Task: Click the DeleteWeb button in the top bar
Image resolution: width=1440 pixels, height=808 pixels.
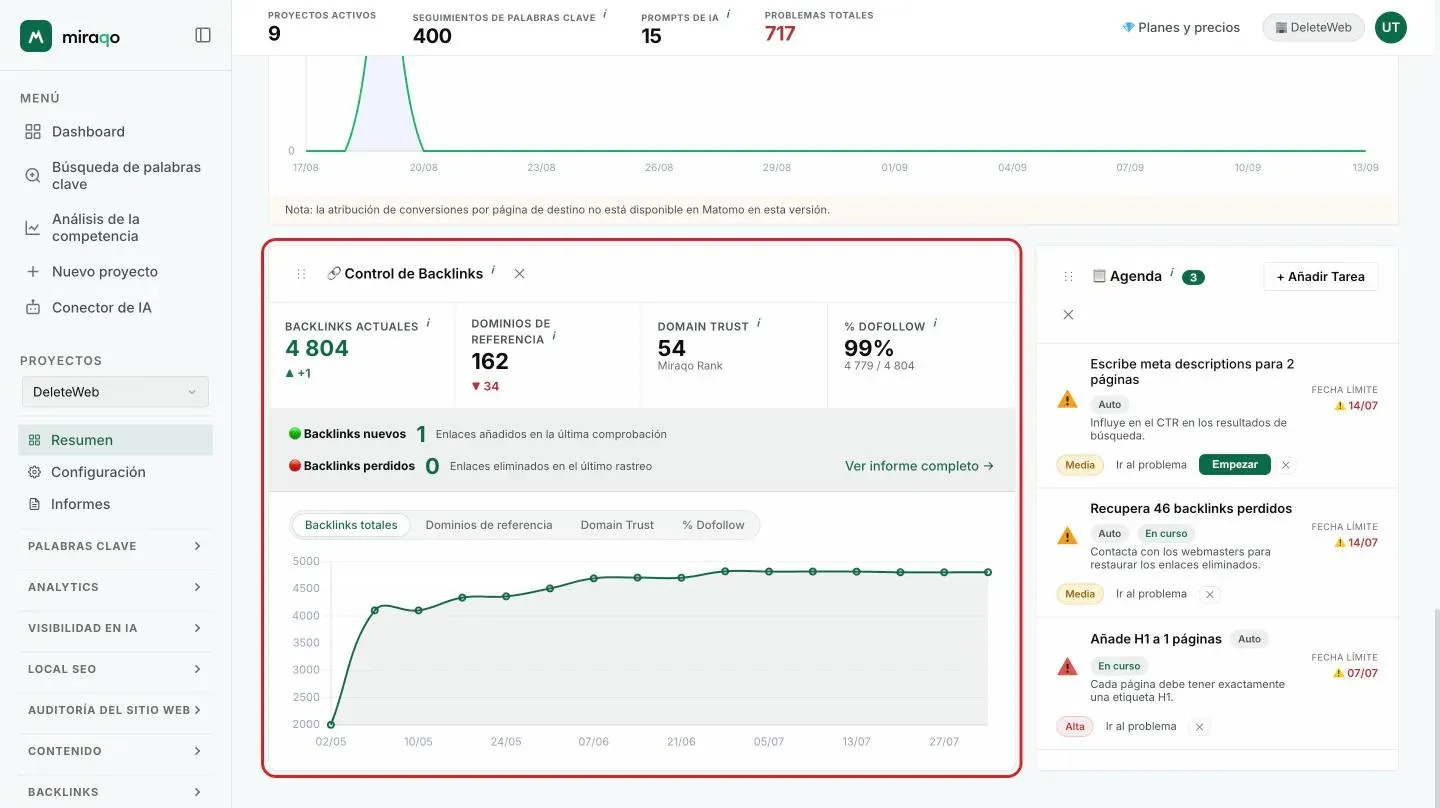Action: point(1313,28)
